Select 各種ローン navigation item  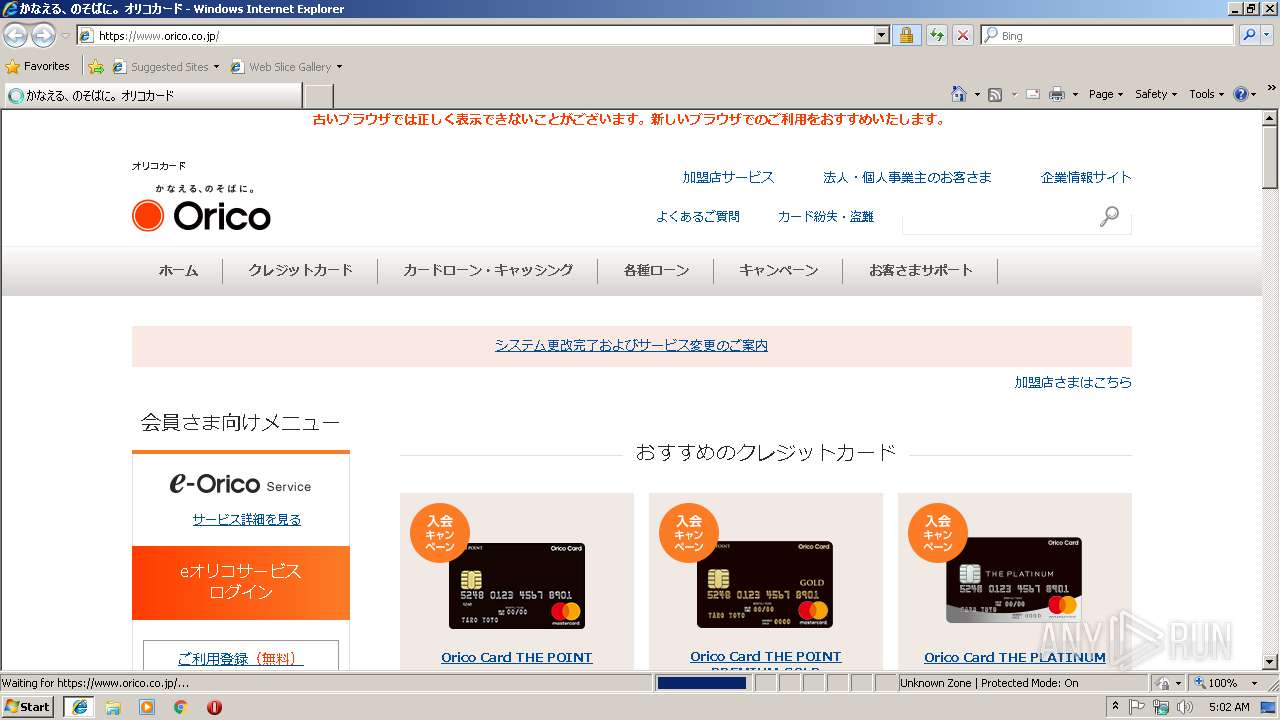coord(656,270)
